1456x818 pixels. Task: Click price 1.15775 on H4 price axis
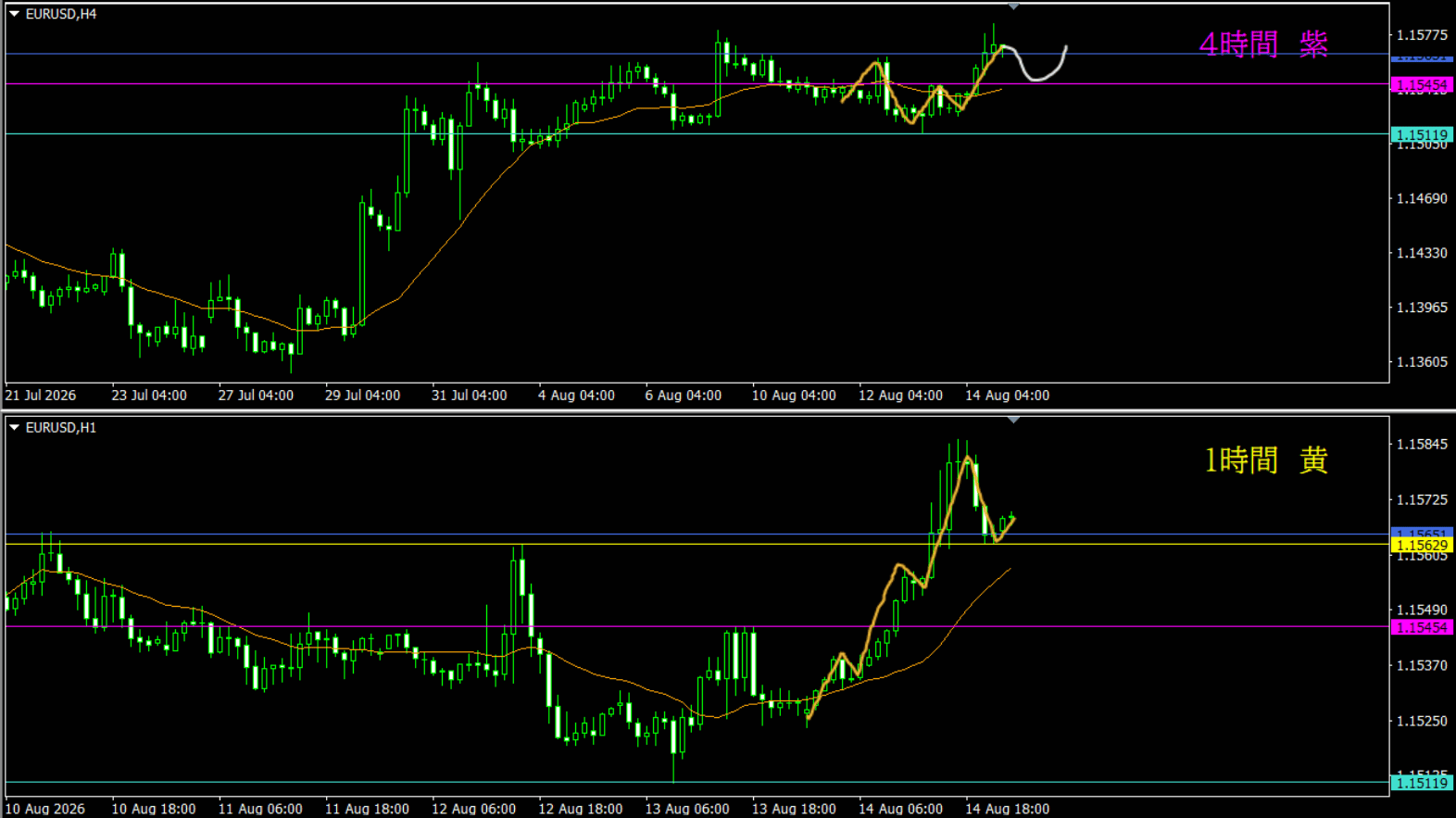[x=1422, y=35]
